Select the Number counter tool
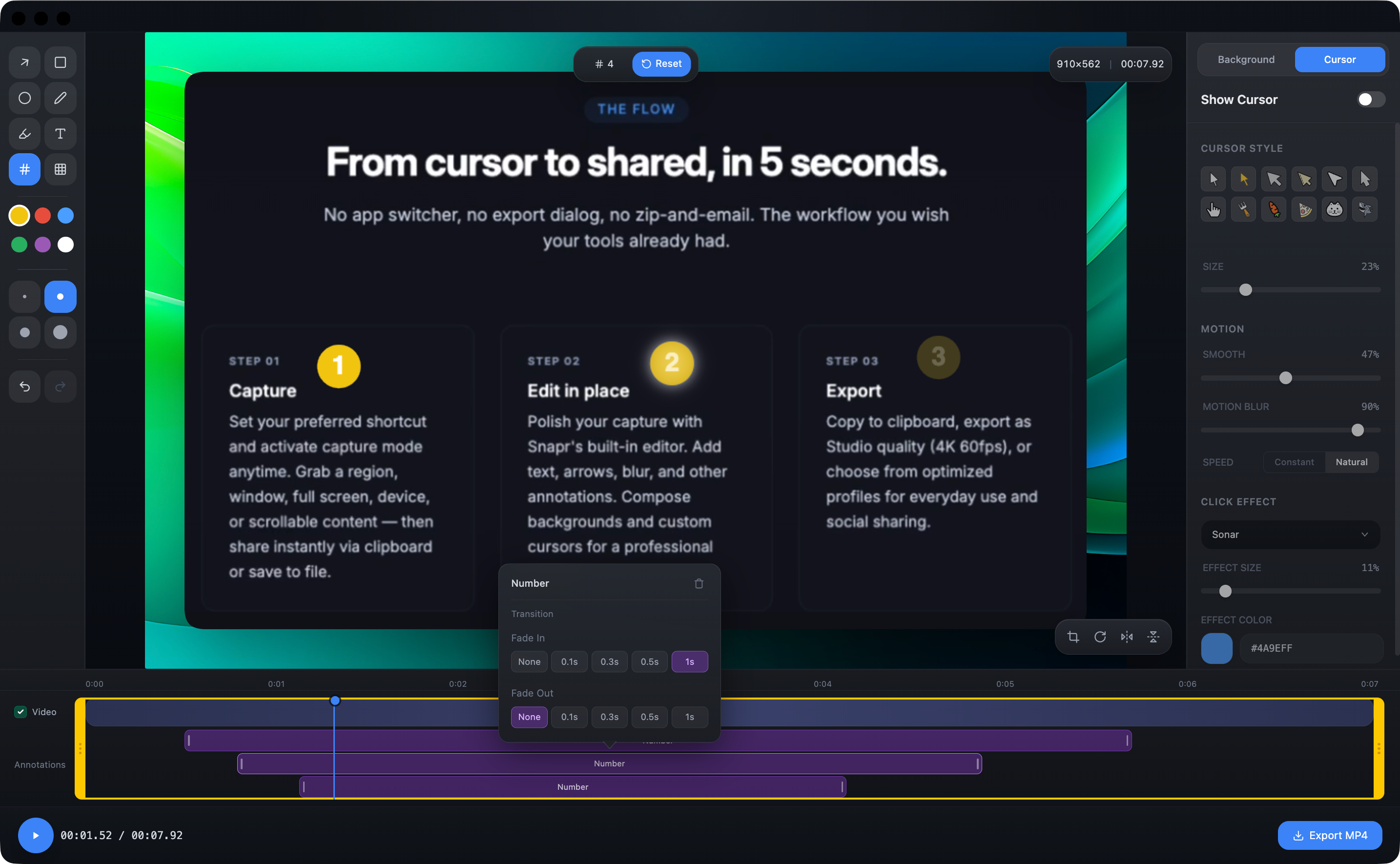Image resolution: width=1400 pixels, height=864 pixels. click(24, 169)
